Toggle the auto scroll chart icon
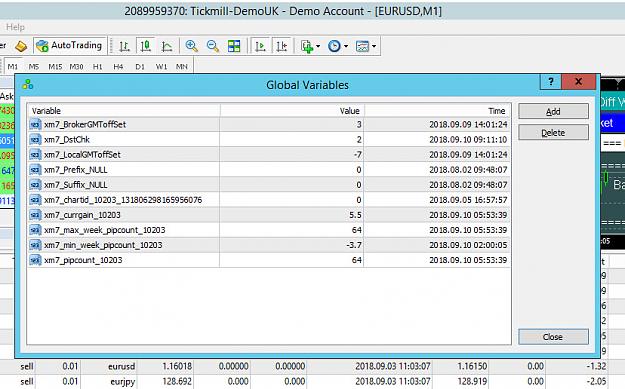 260,46
